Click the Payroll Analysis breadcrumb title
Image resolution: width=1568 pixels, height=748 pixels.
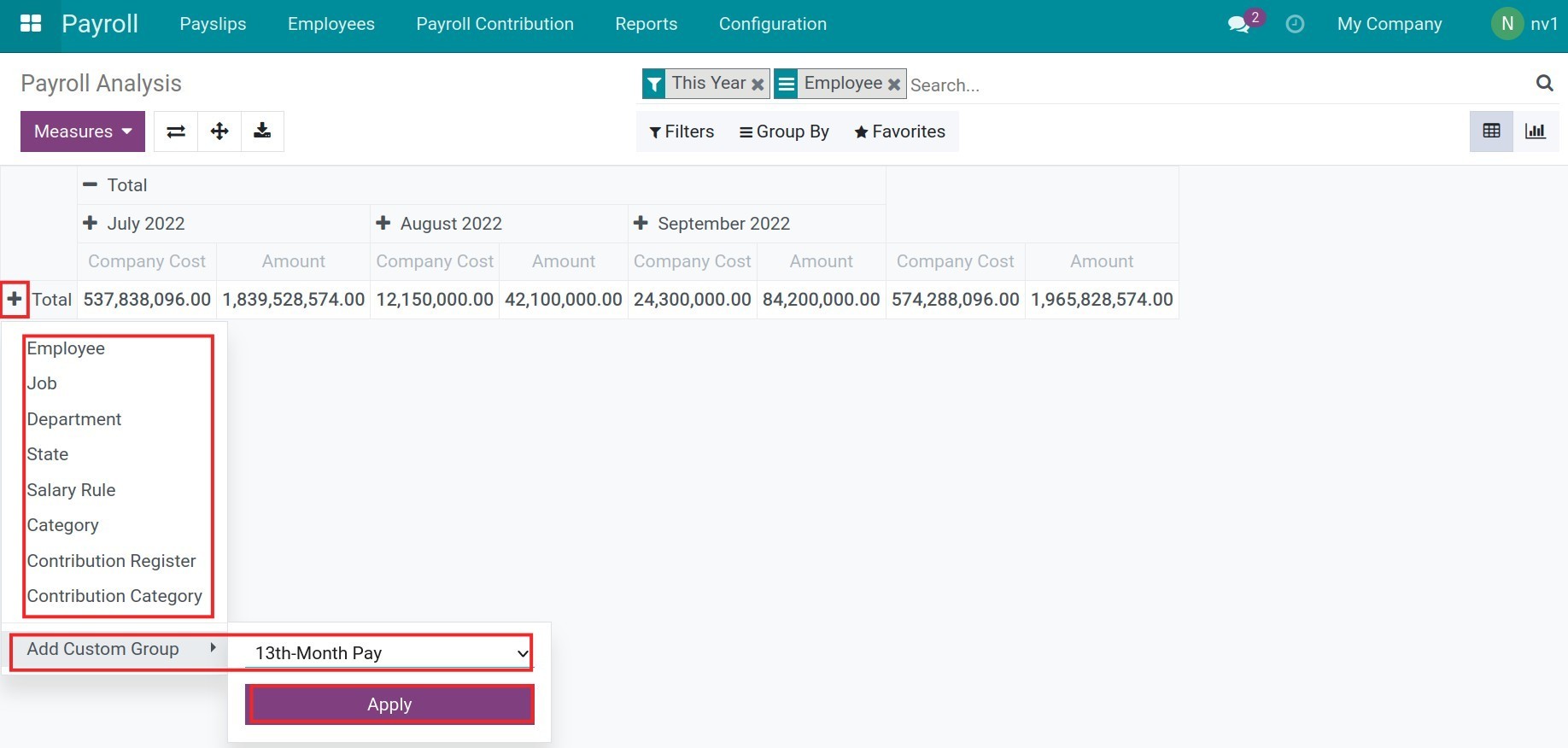(x=102, y=84)
